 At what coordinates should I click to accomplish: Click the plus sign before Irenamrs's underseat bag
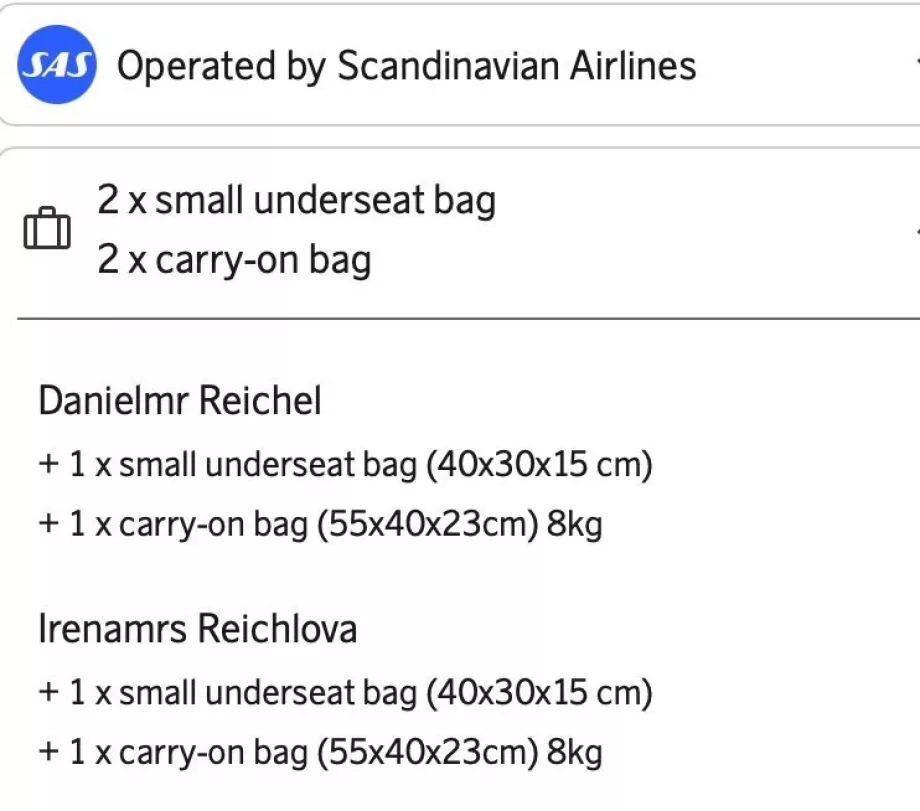tap(47, 693)
